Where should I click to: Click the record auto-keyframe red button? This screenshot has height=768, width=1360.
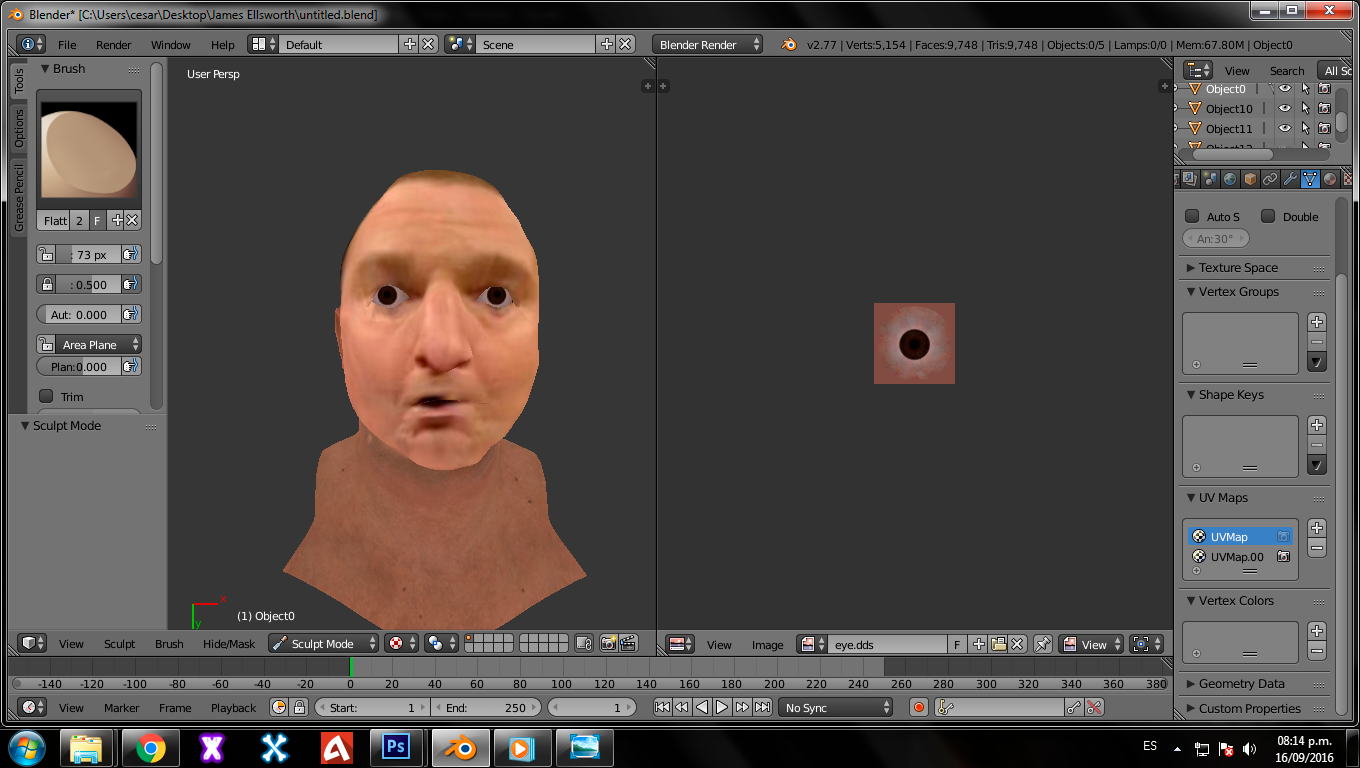(919, 707)
